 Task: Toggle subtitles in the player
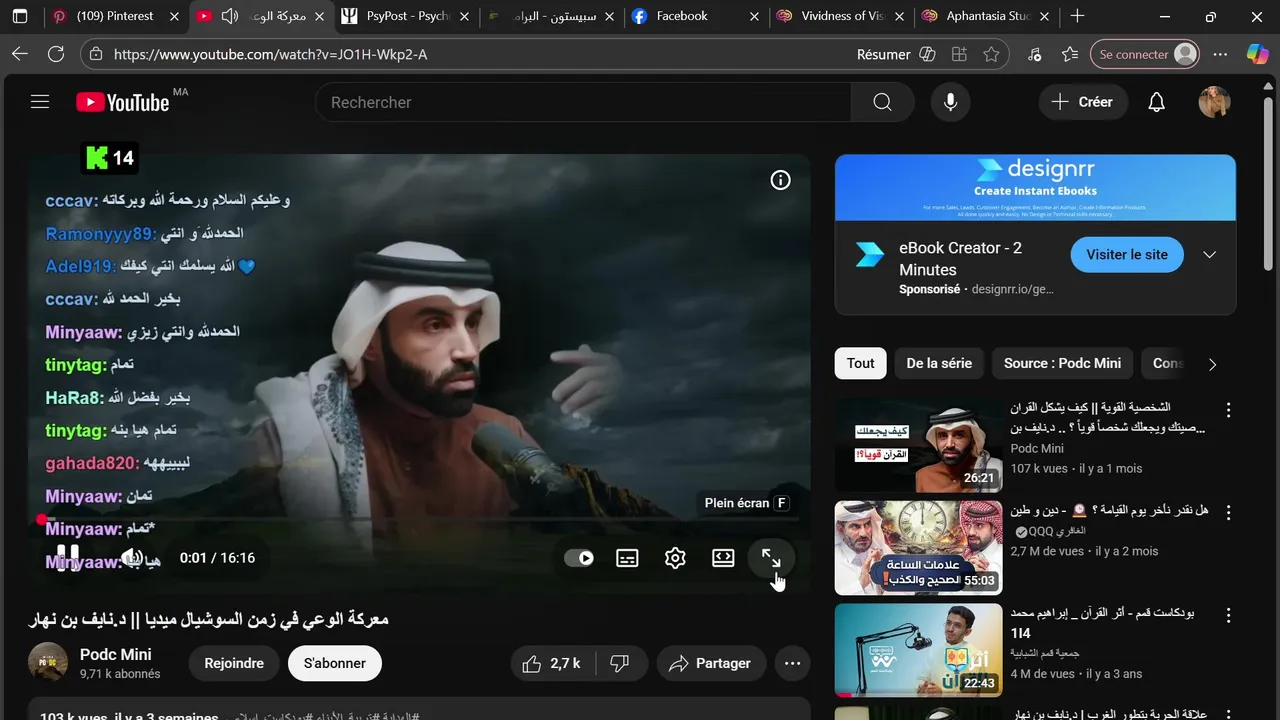pyautogui.click(x=627, y=558)
